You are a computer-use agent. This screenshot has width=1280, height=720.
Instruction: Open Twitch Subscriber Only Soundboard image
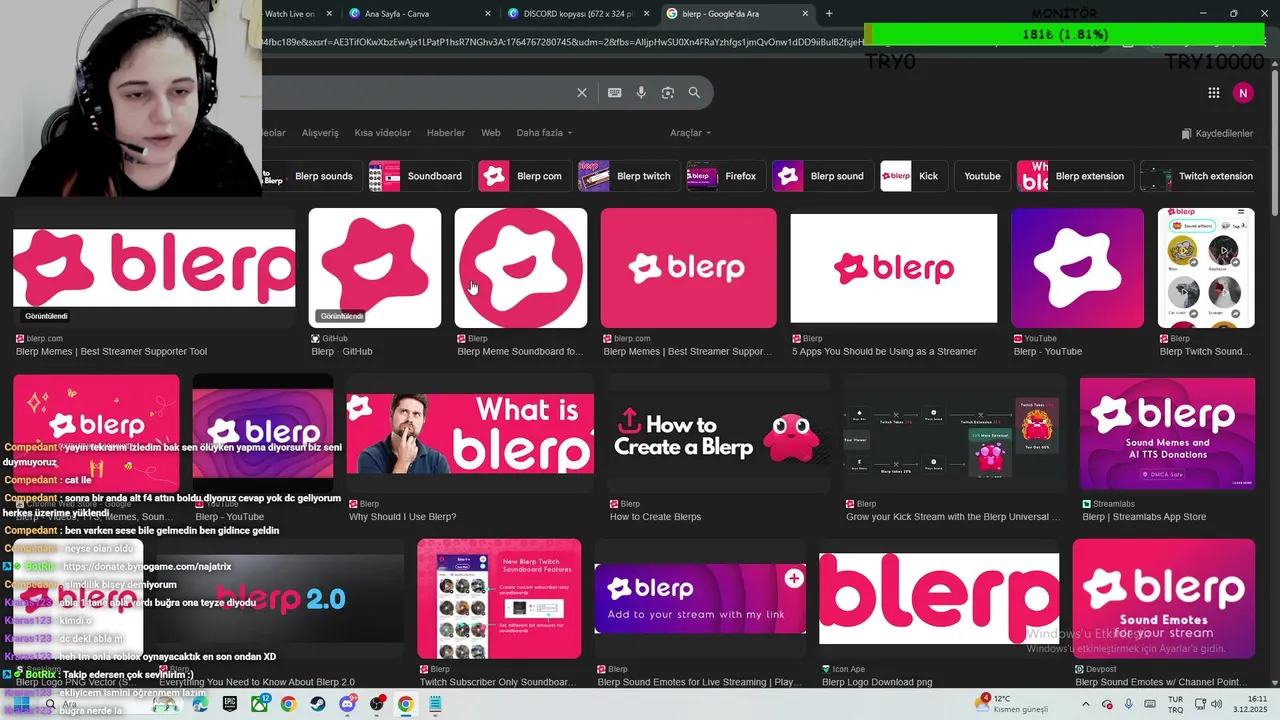(x=499, y=598)
